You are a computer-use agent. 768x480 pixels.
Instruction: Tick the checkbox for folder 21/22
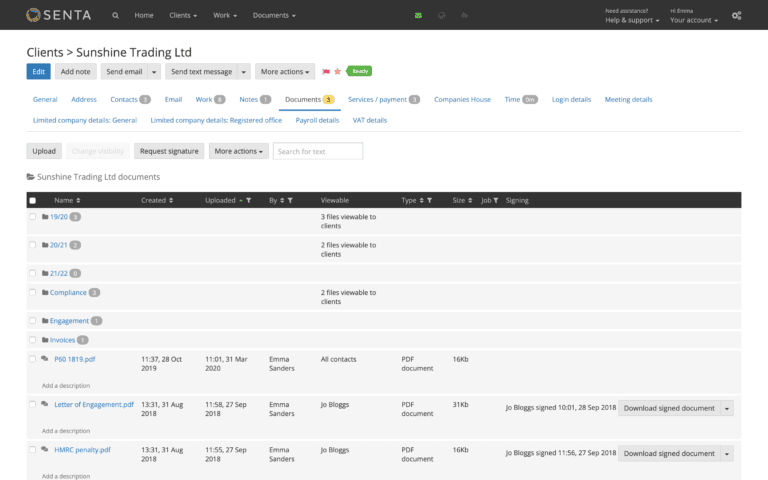[33, 273]
